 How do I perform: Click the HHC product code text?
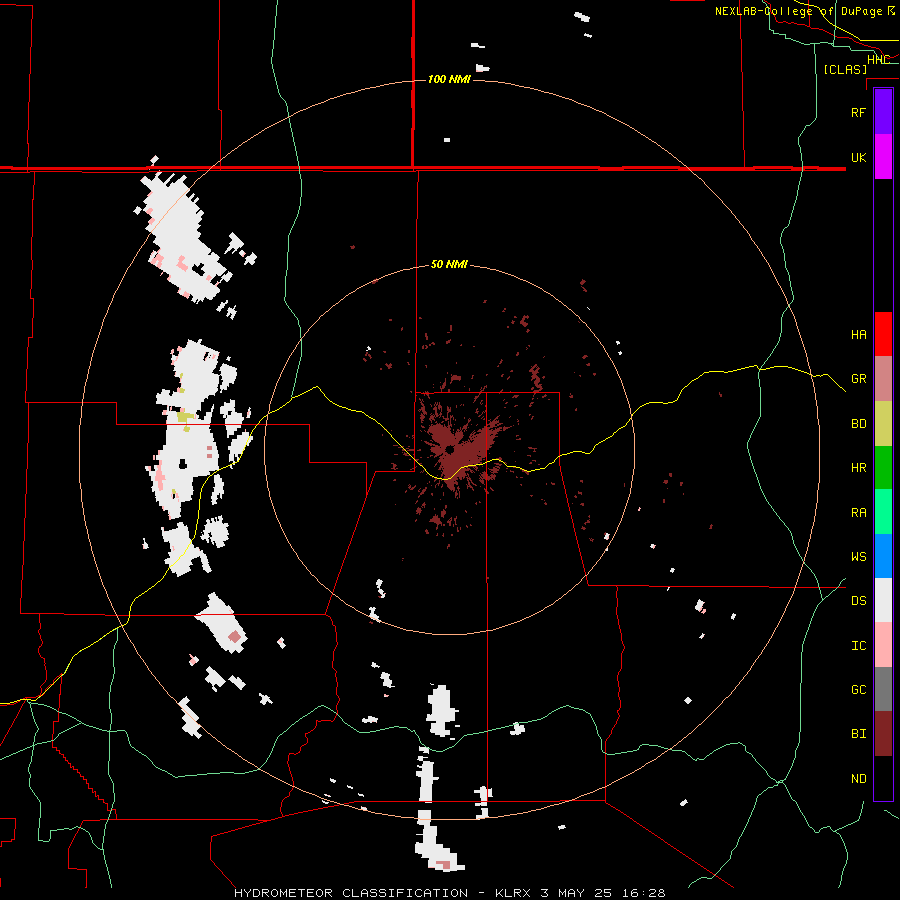(879, 60)
